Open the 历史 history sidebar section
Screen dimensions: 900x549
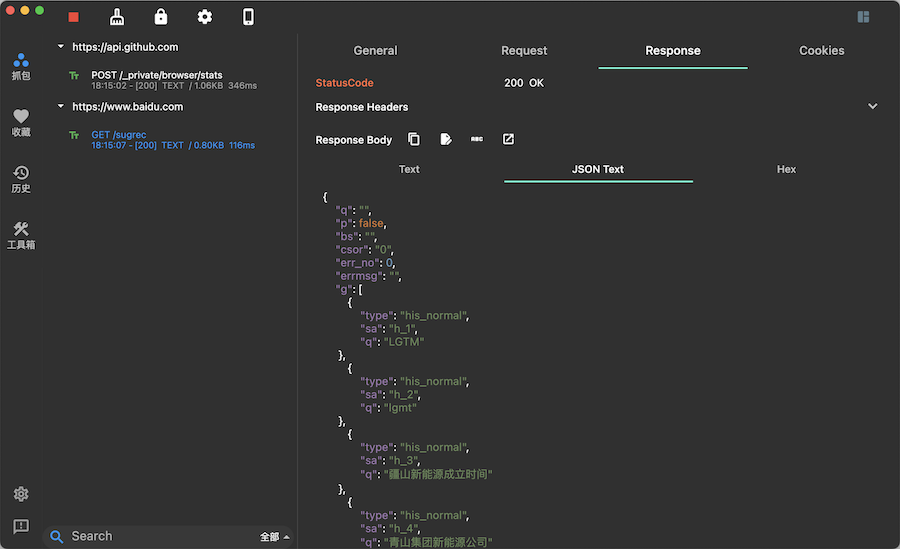click(x=21, y=179)
